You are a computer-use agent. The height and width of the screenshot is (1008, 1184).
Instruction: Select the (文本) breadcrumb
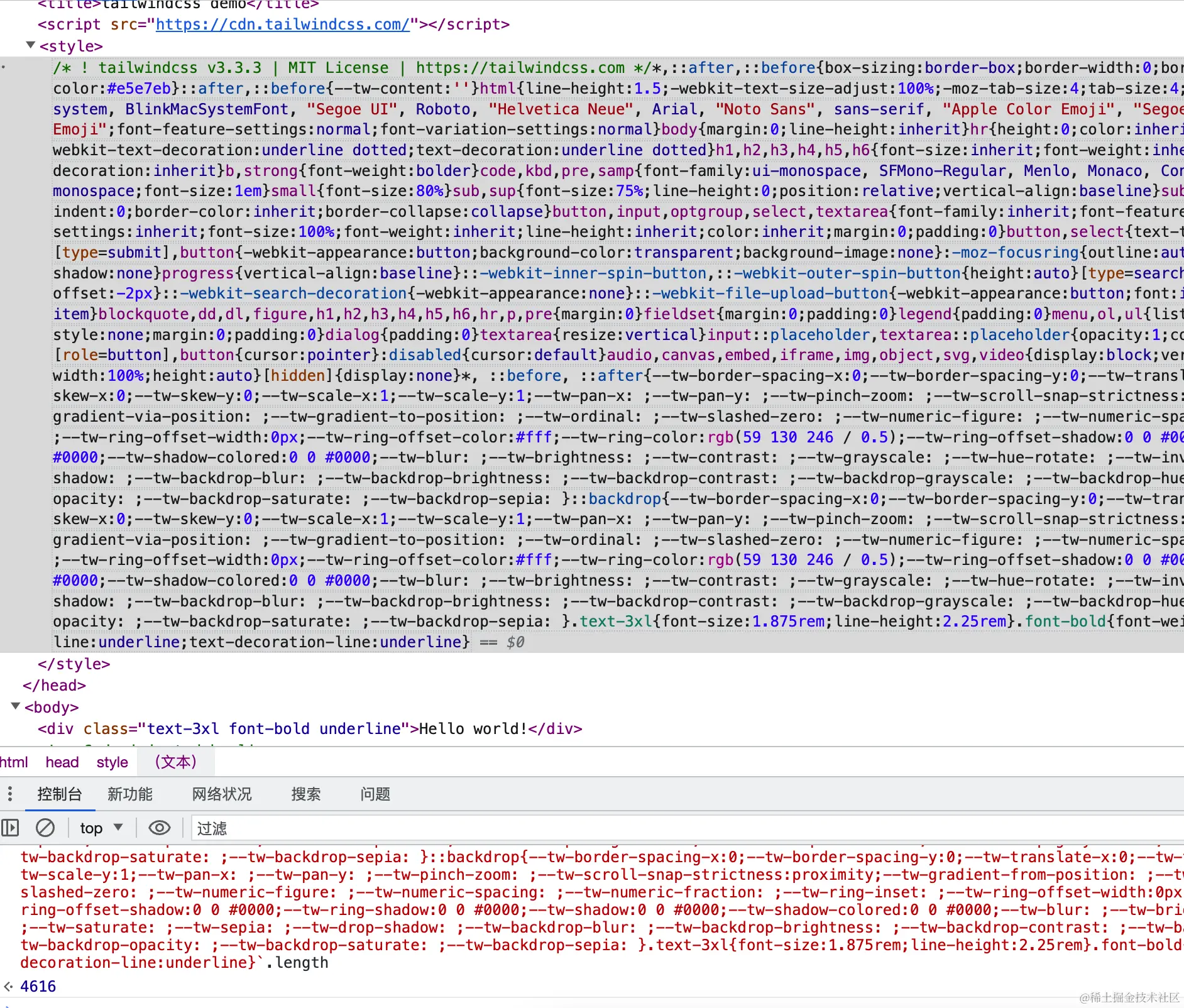click(x=176, y=762)
